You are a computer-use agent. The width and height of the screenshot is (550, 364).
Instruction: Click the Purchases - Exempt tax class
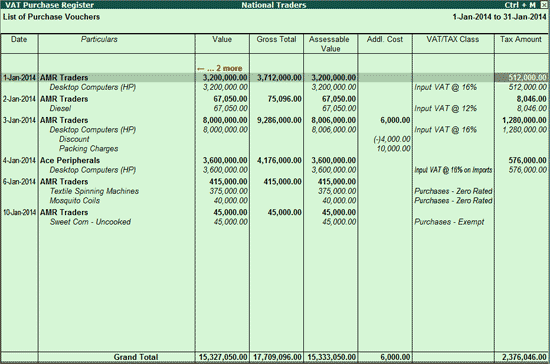pyautogui.click(x=449, y=222)
